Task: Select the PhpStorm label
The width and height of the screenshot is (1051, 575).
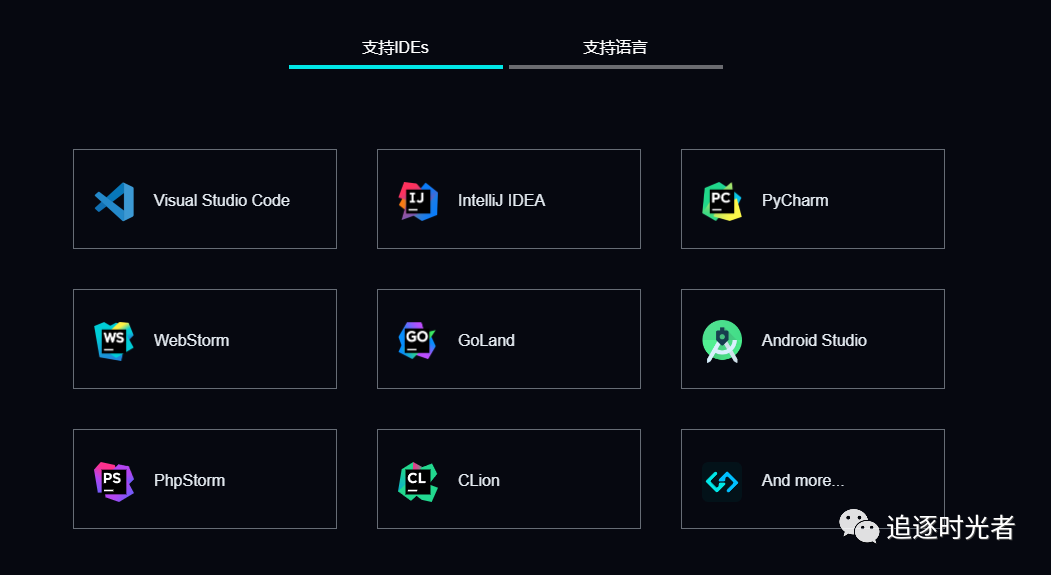Action: pyautogui.click(x=190, y=481)
